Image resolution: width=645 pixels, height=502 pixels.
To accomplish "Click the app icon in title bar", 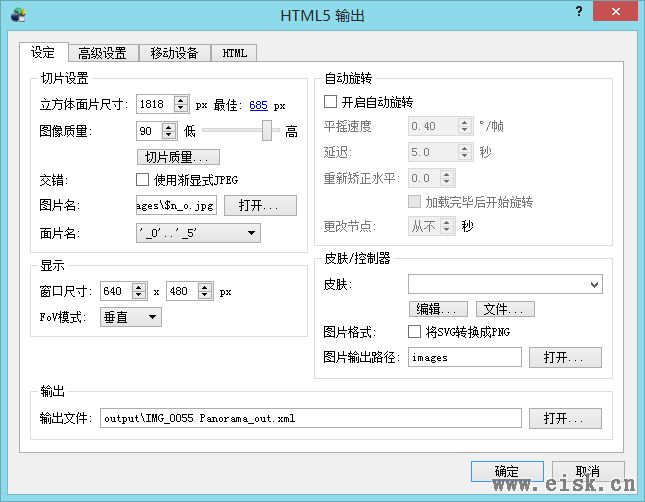I will point(18,15).
